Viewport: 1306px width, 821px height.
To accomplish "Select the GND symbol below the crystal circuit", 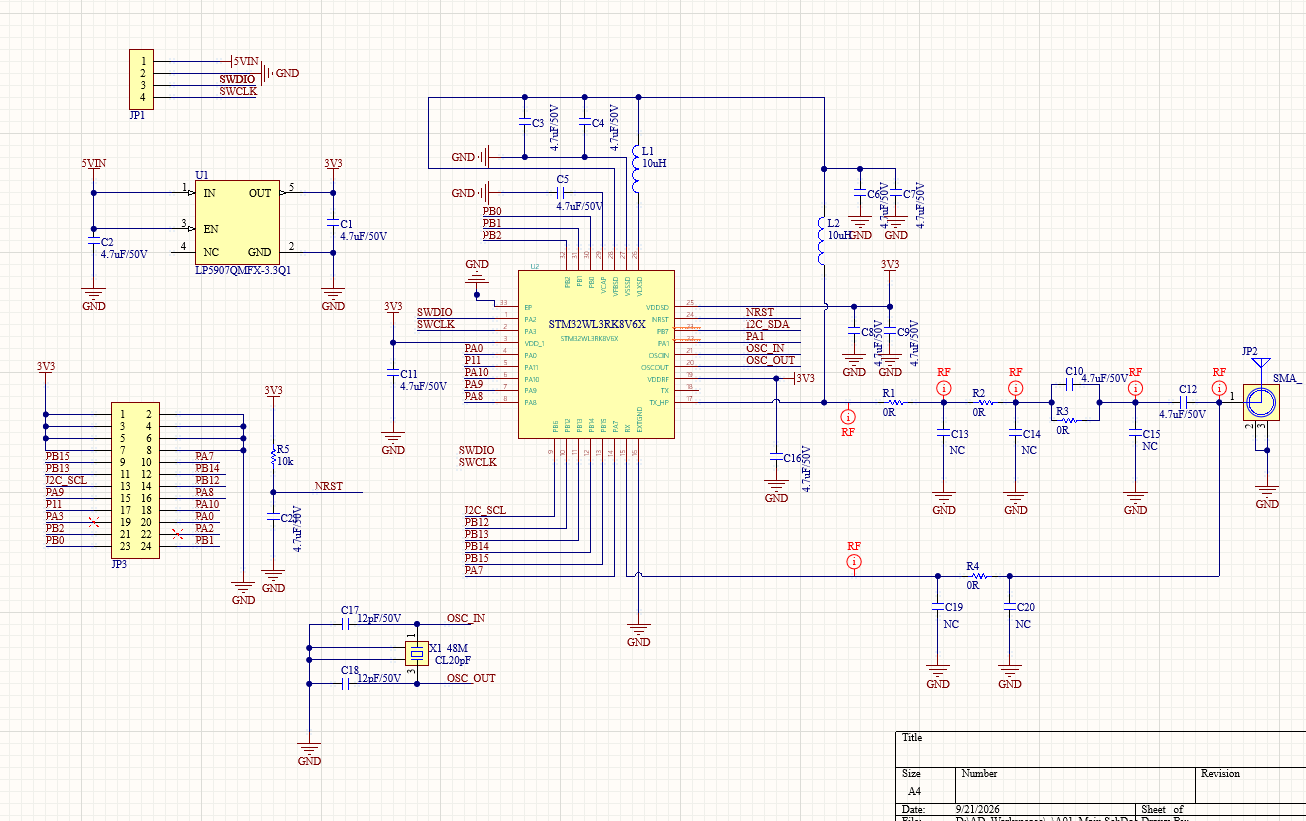I will tap(309, 752).
